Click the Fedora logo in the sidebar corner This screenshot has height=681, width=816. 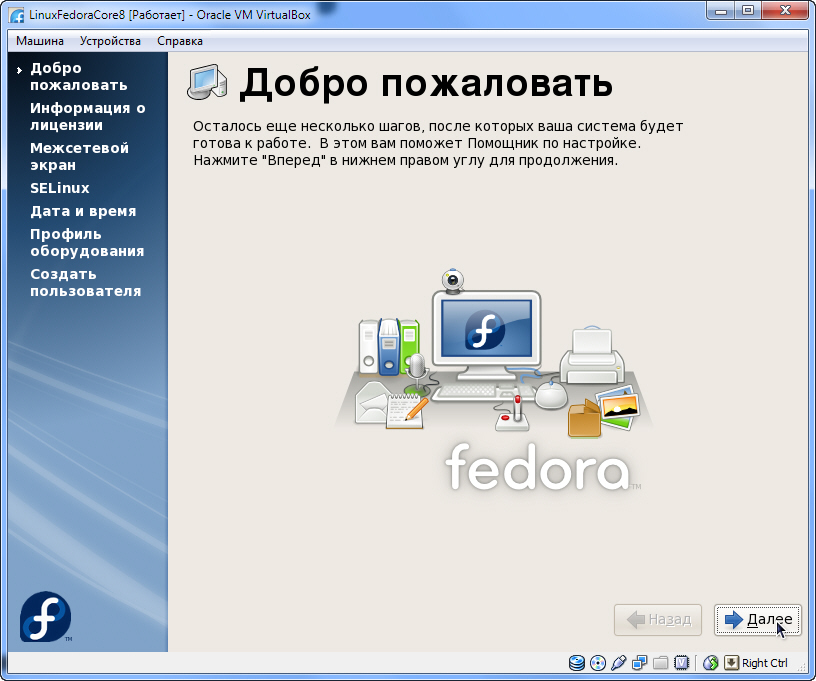point(46,617)
